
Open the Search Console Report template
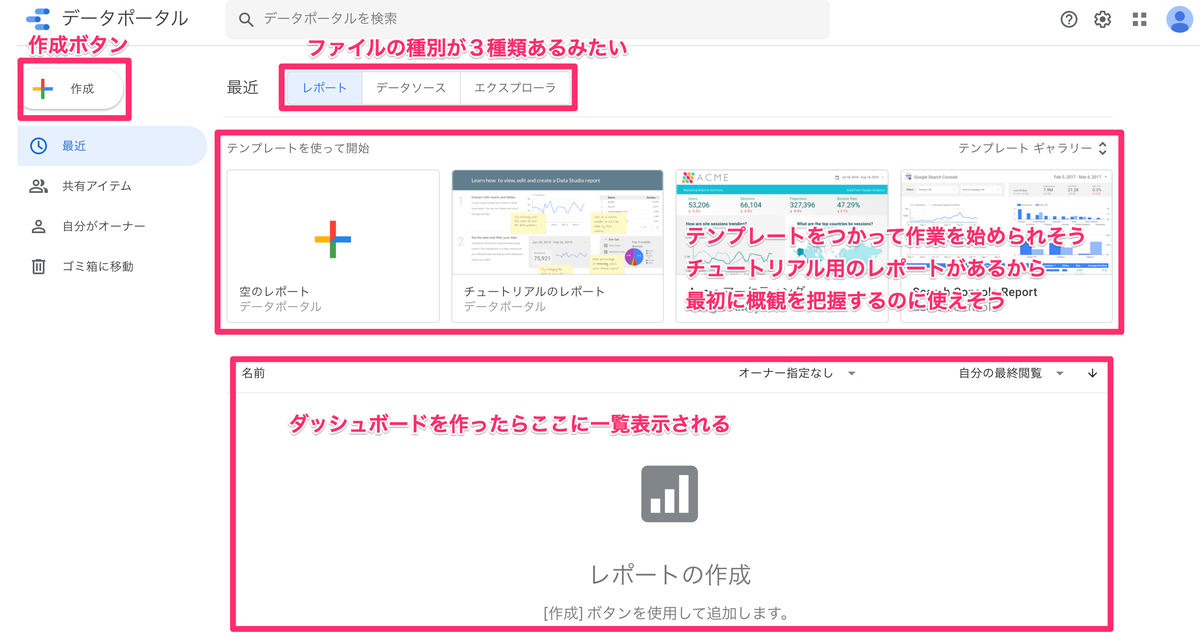pyautogui.click(x=1006, y=246)
